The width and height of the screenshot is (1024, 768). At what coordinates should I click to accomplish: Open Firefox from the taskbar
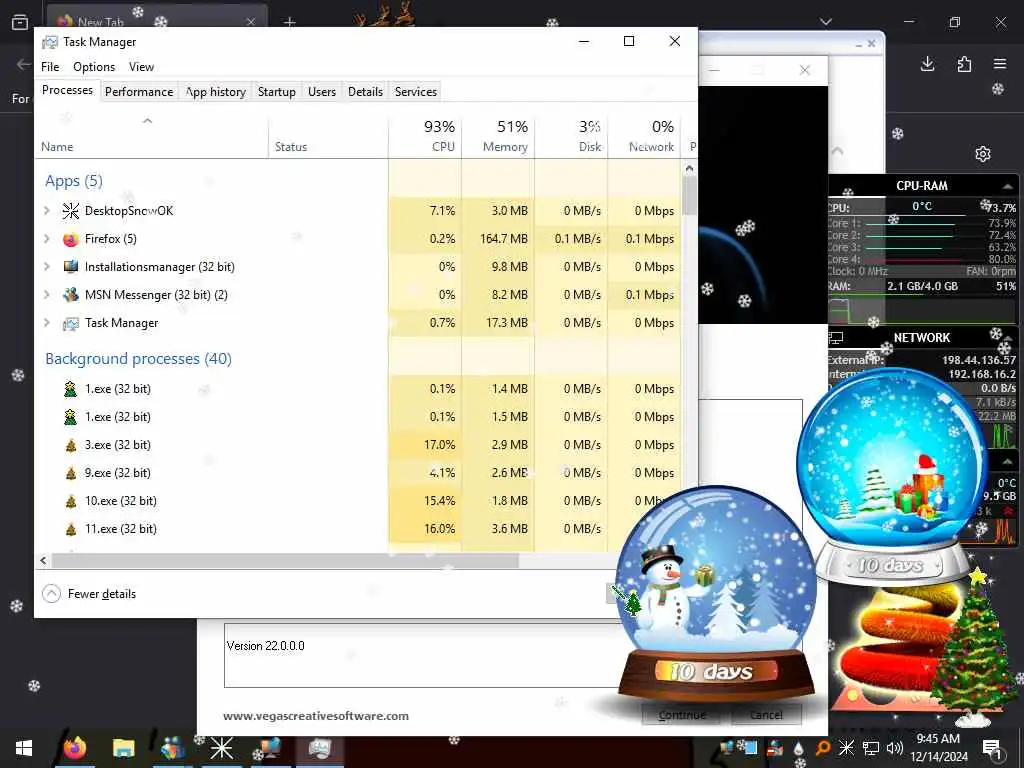coord(74,748)
